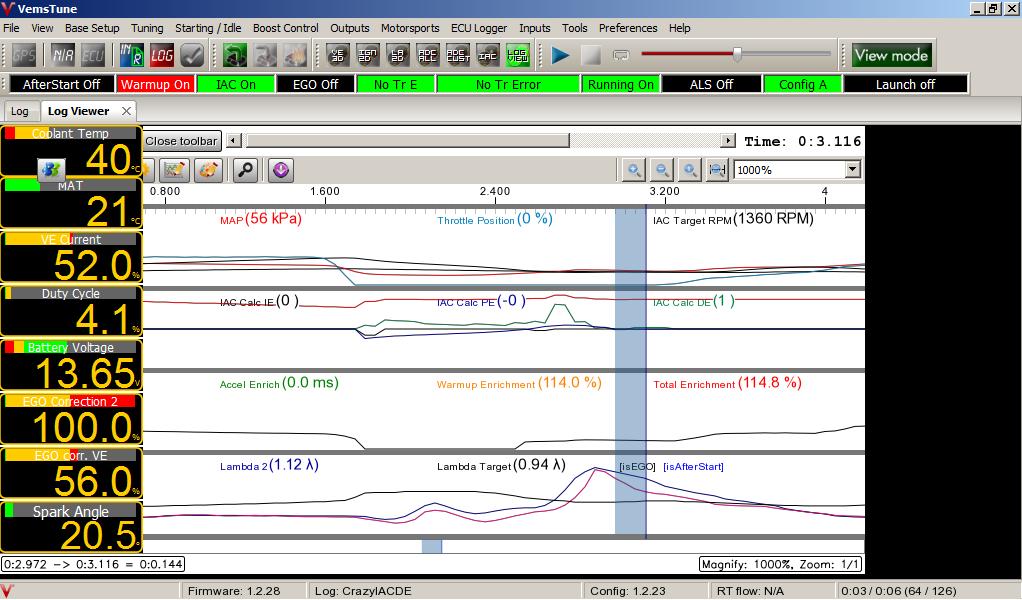Open the File menu
The width and height of the screenshot is (1022, 600).
click(11, 28)
